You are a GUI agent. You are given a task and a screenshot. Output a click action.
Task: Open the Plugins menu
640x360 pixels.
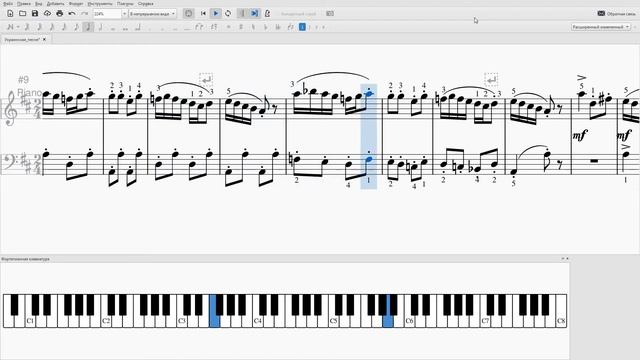(125, 3)
